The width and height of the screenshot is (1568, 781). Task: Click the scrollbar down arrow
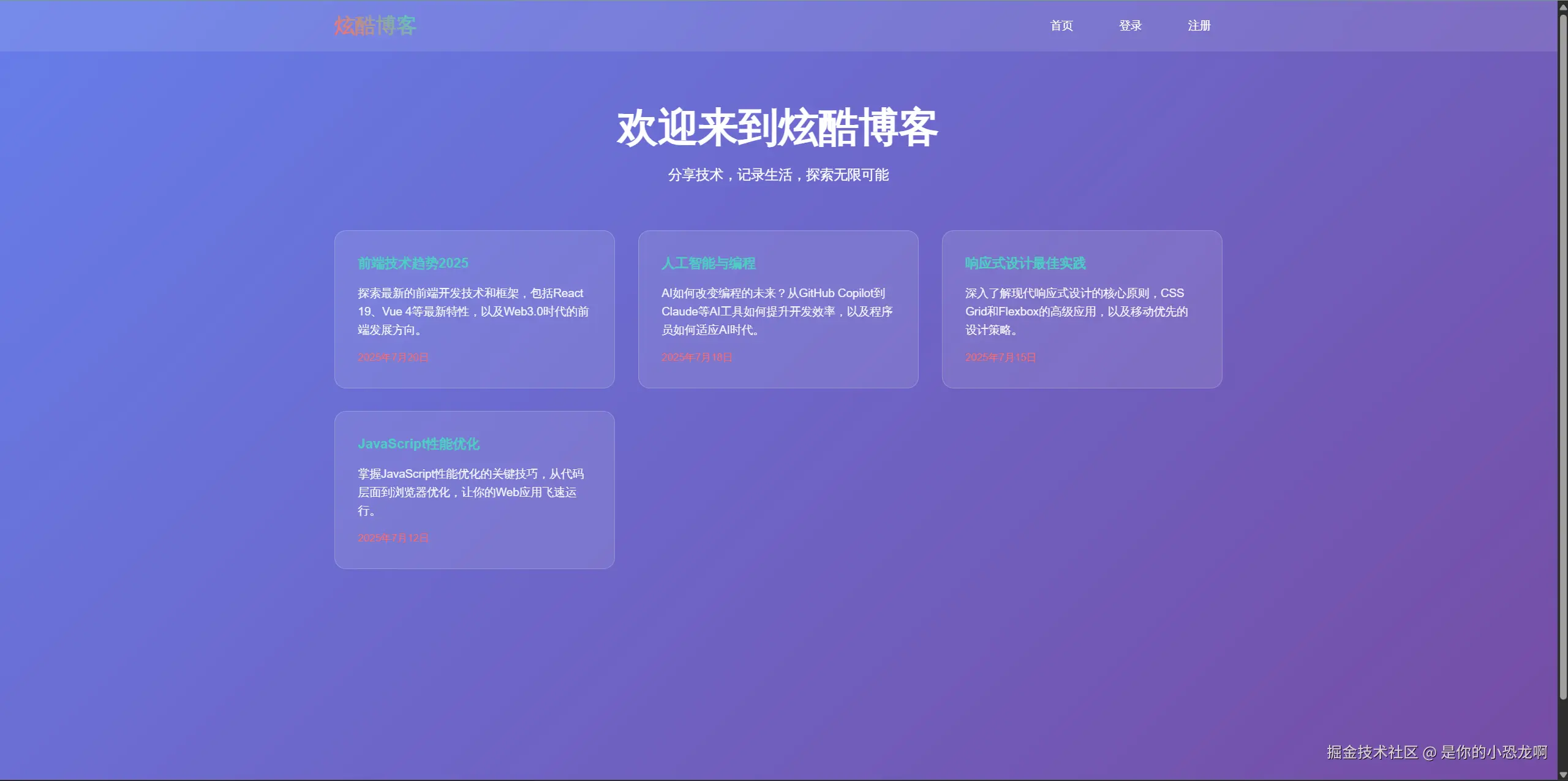coord(1562,775)
